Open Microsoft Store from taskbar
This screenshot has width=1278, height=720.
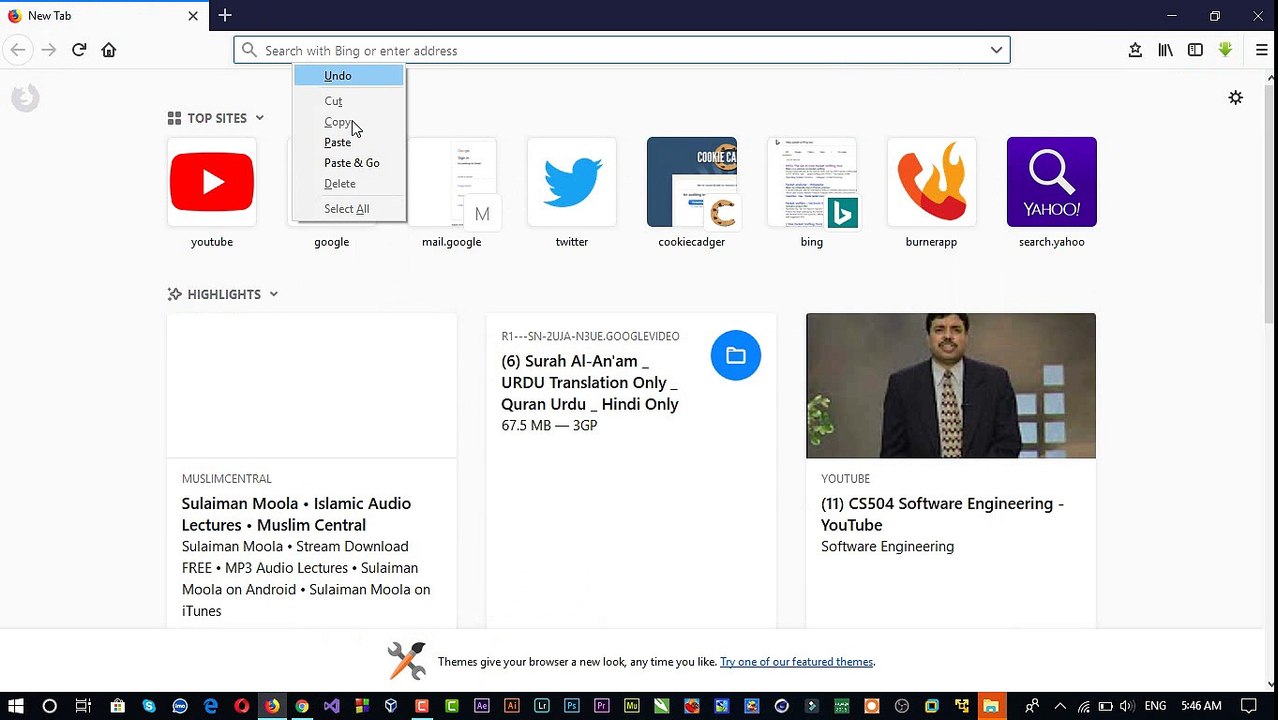117,706
